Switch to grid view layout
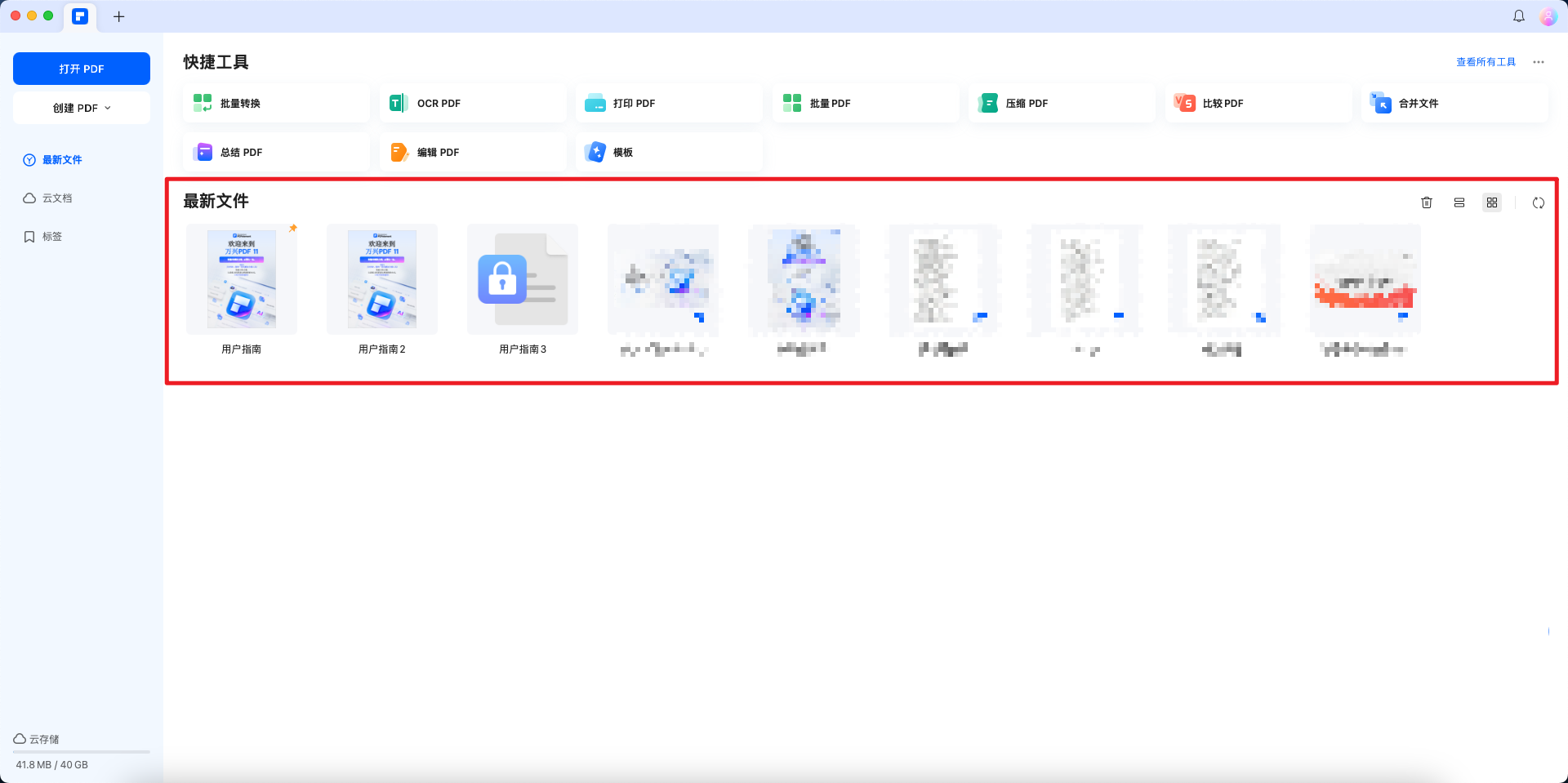Image resolution: width=1568 pixels, height=783 pixels. 1491,202
